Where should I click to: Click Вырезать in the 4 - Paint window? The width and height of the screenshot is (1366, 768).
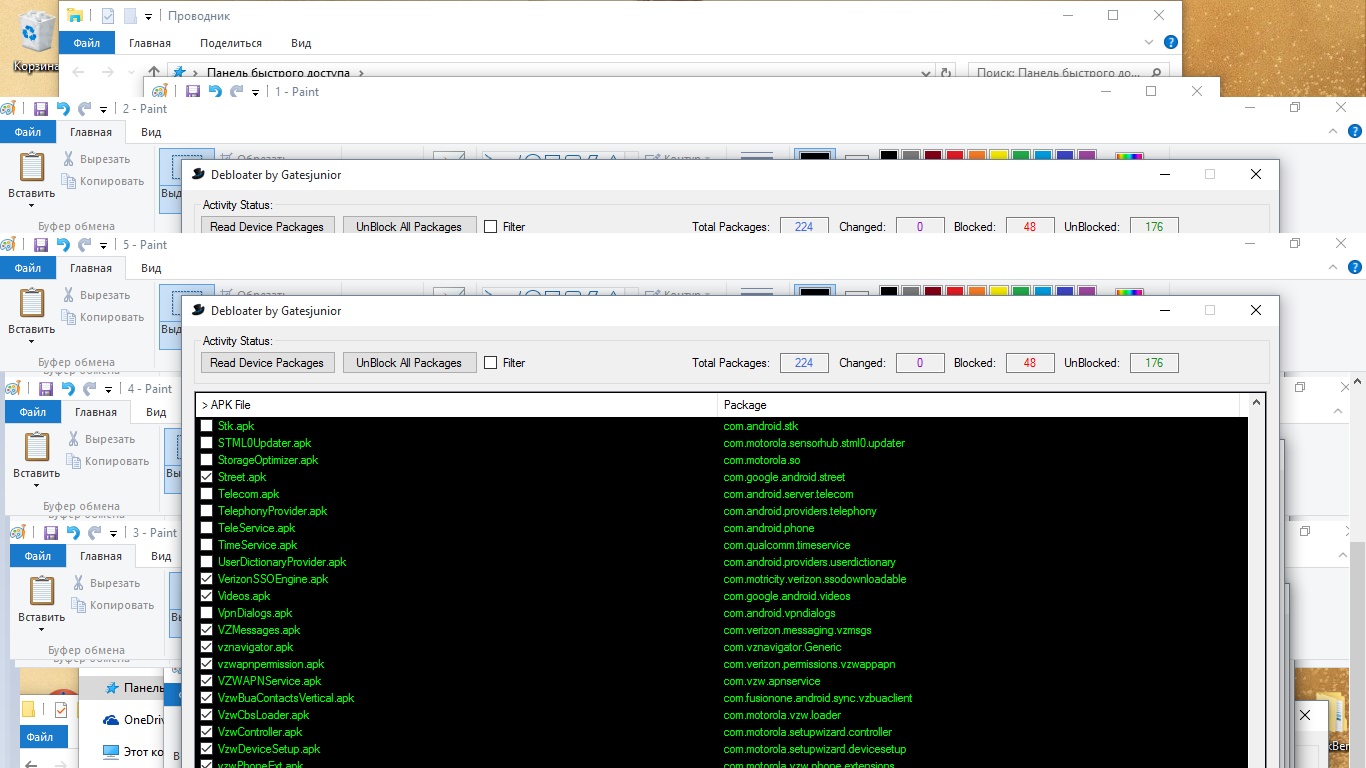(101, 439)
